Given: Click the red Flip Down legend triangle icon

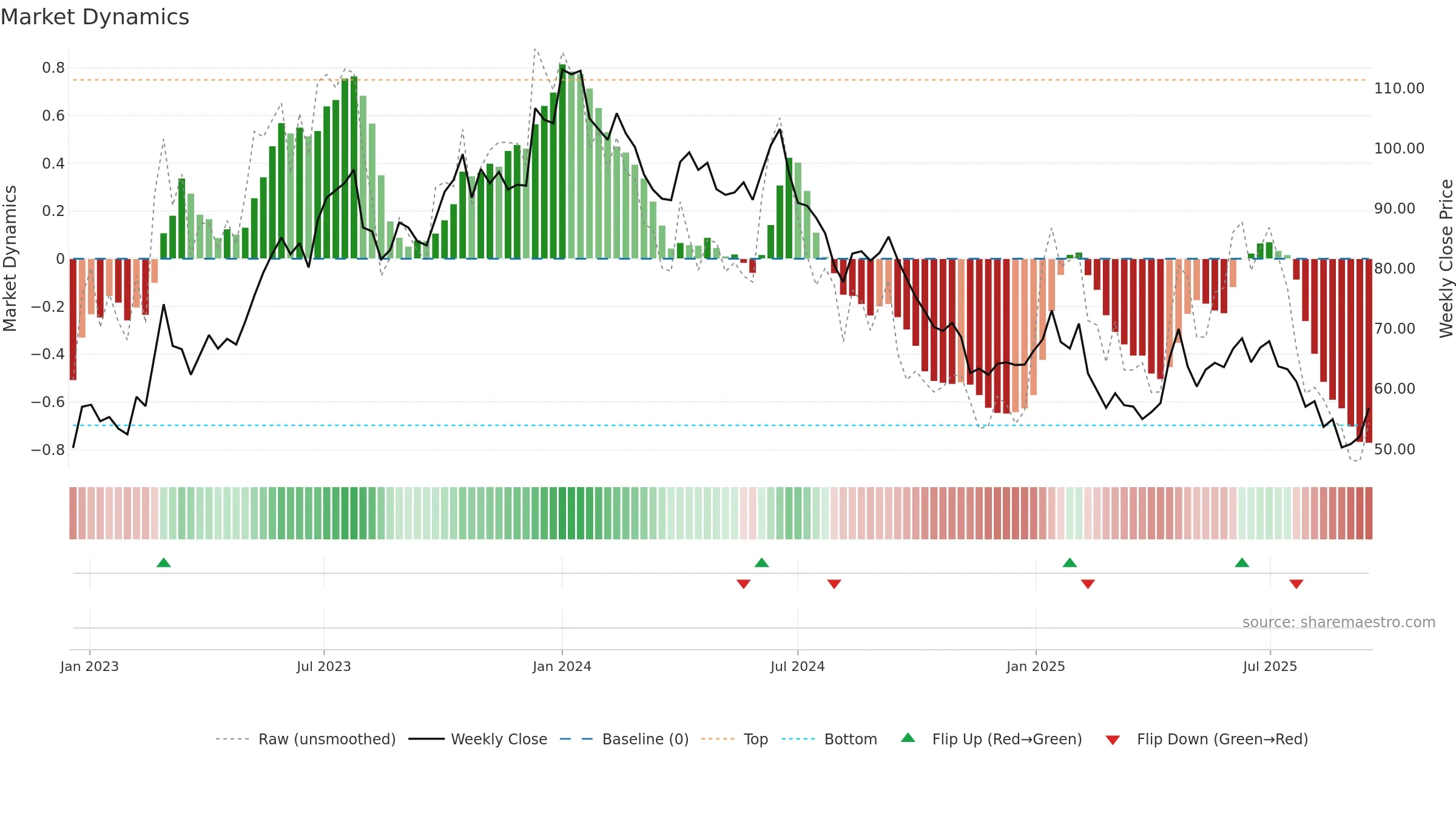Looking at the screenshot, I should click(x=1113, y=740).
